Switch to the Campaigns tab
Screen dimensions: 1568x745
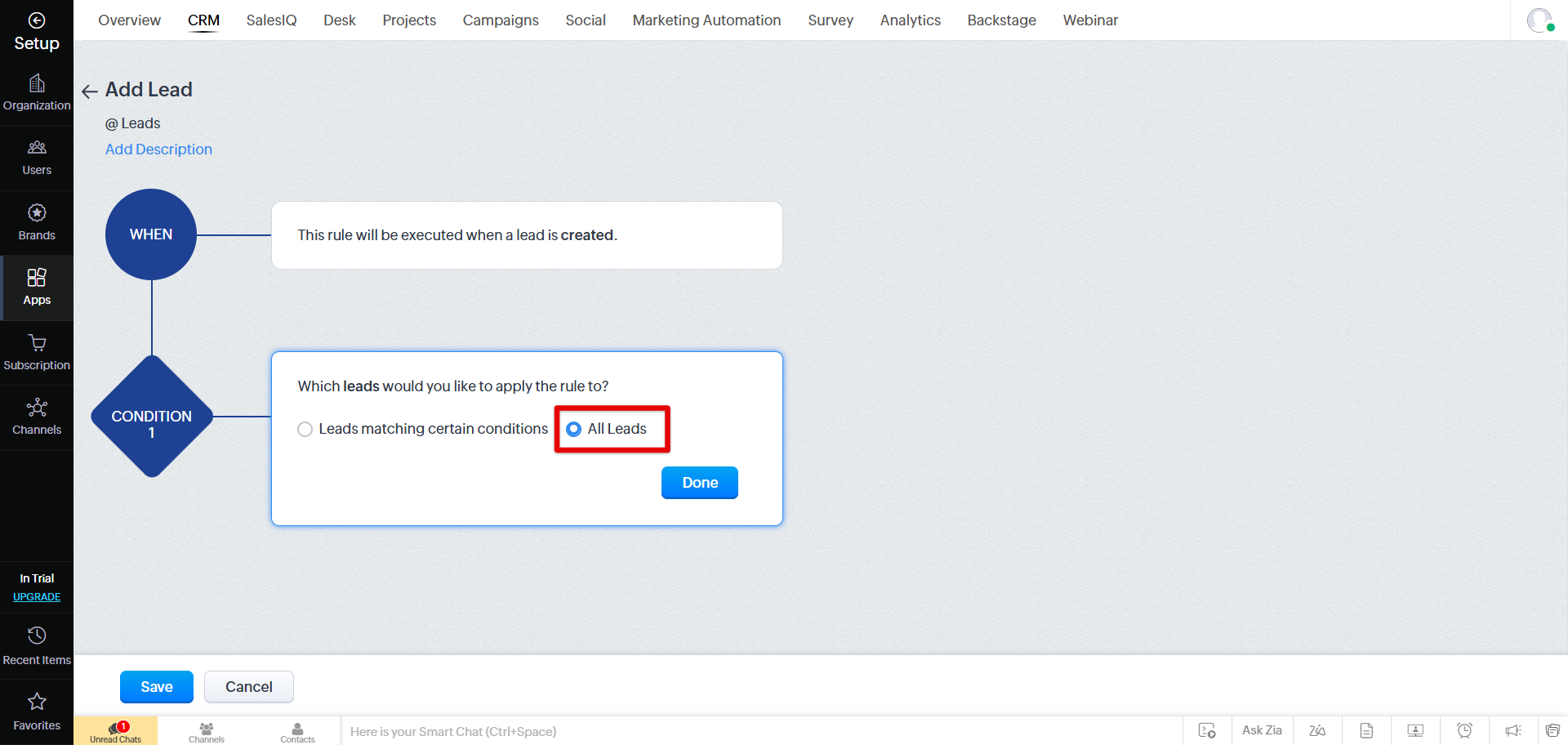[x=501, y=20]
